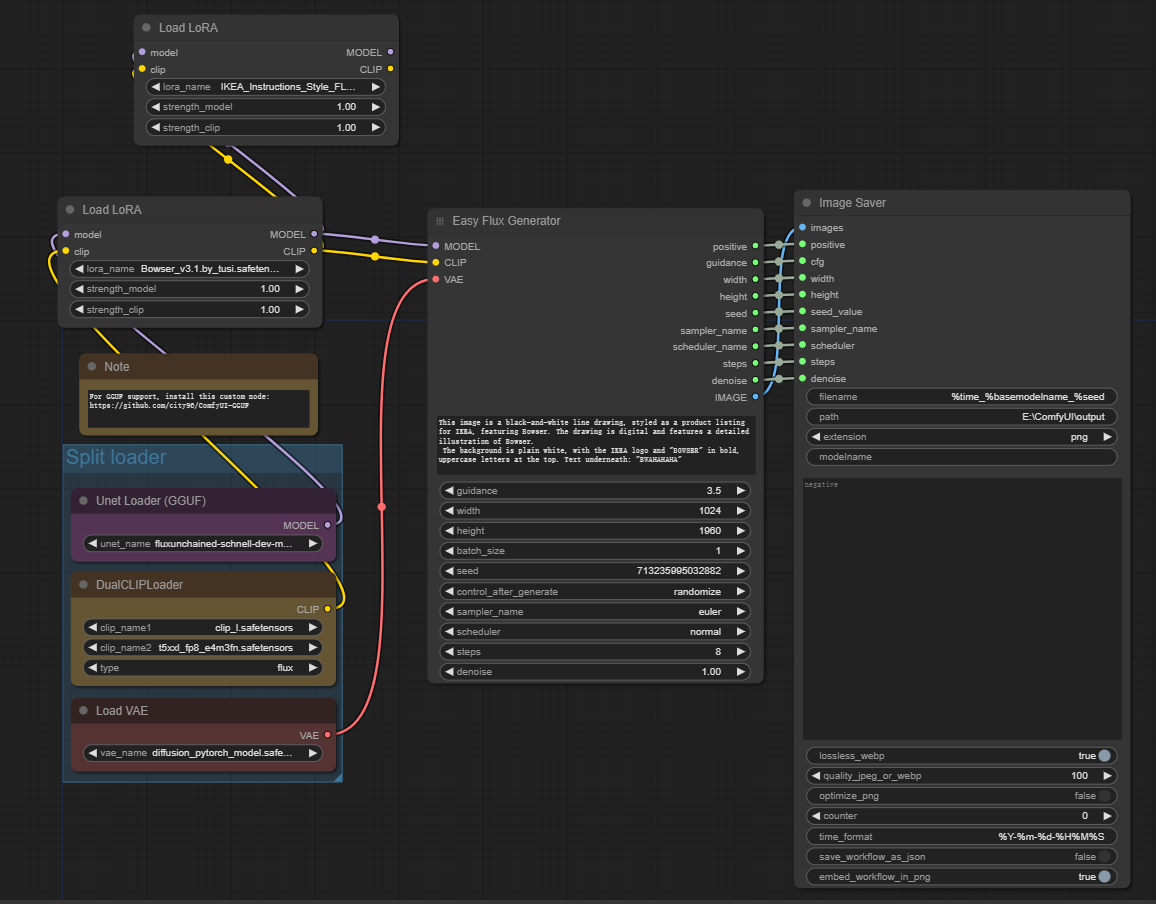Click the DualCLIPLoader node collapse dot

84,585
